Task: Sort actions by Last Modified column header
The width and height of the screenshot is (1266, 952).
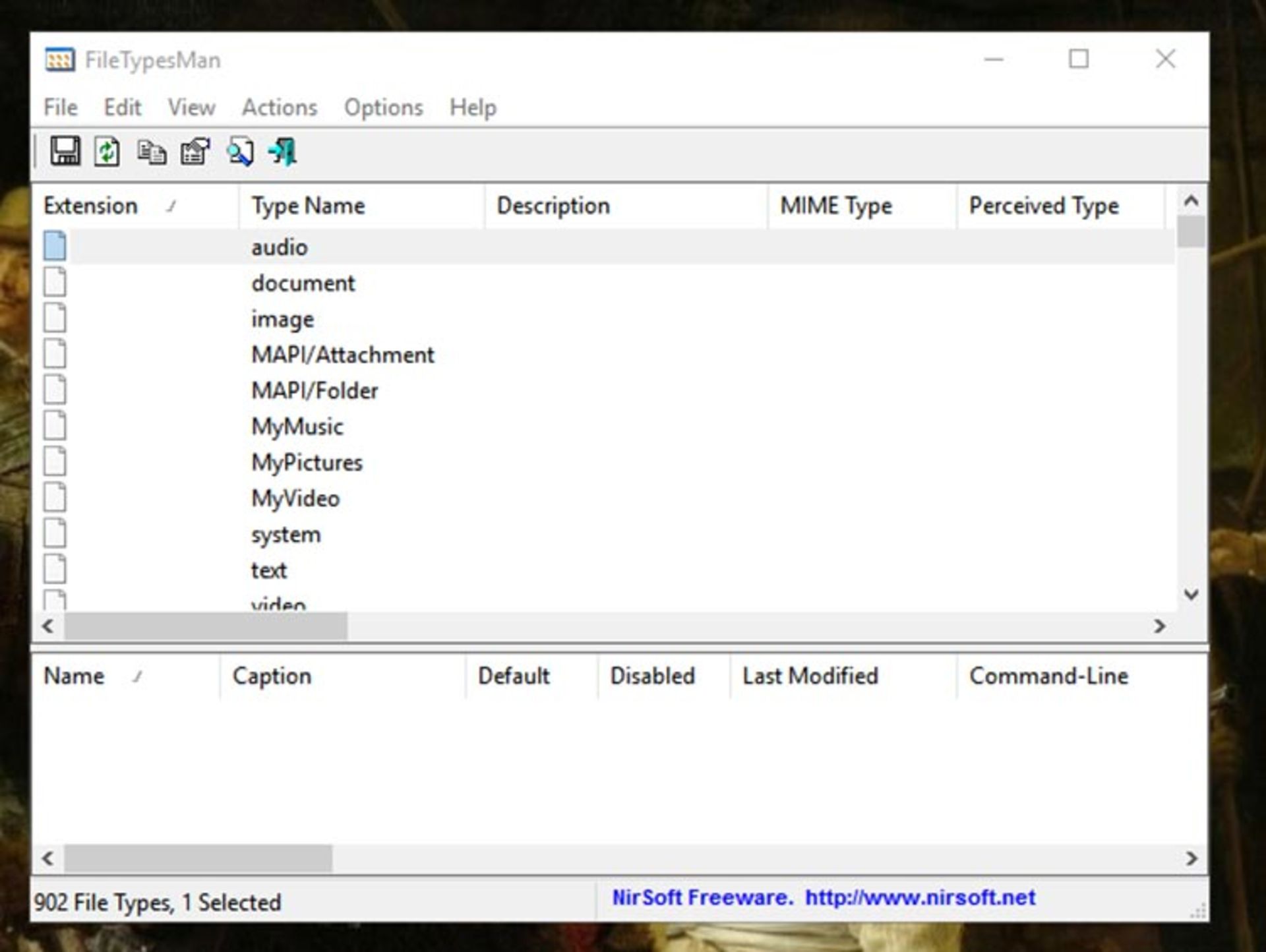Action: click(843, 676)
